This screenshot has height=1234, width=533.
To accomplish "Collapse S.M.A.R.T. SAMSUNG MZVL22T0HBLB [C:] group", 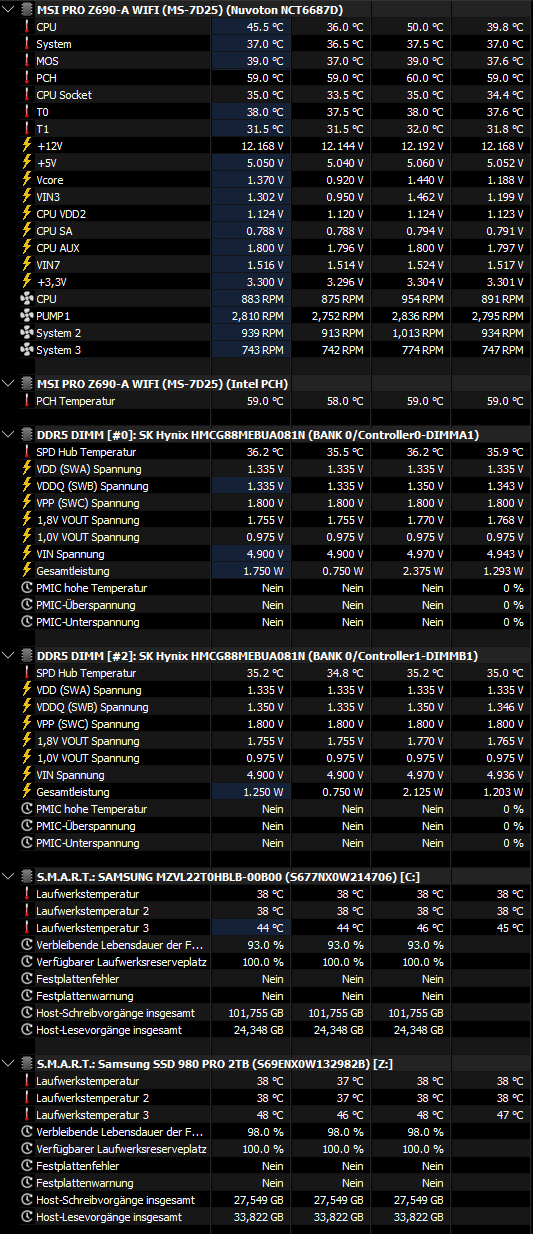I will coord(9,877).
